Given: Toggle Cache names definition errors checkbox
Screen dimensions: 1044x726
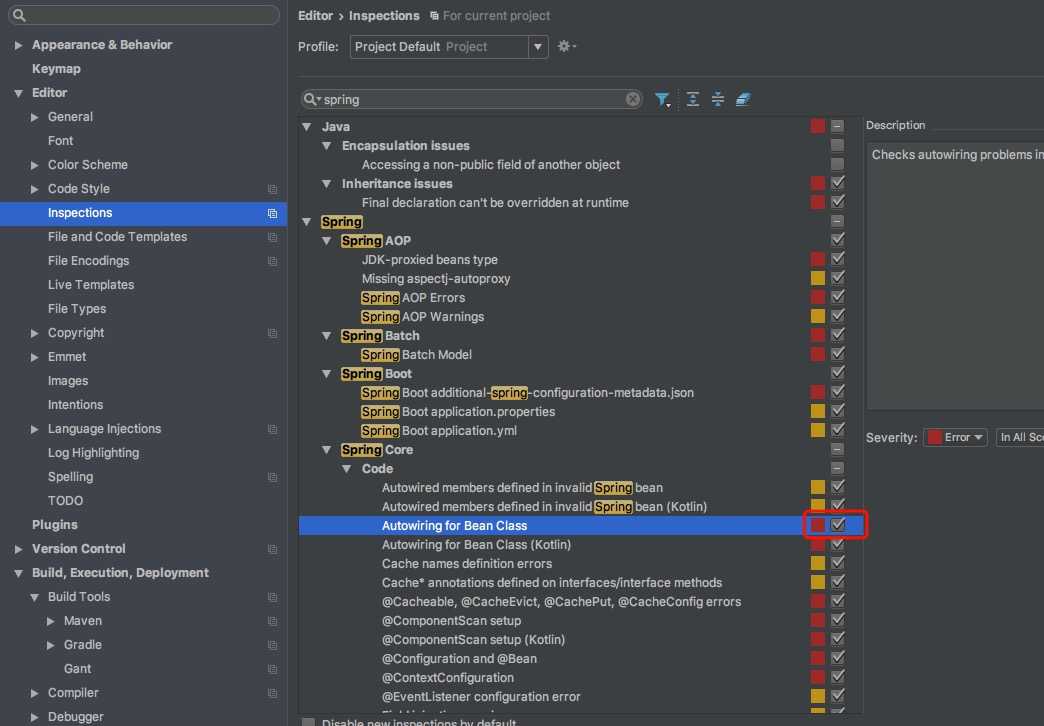Looking at the screenshot, I should click(x=838, y=563).
